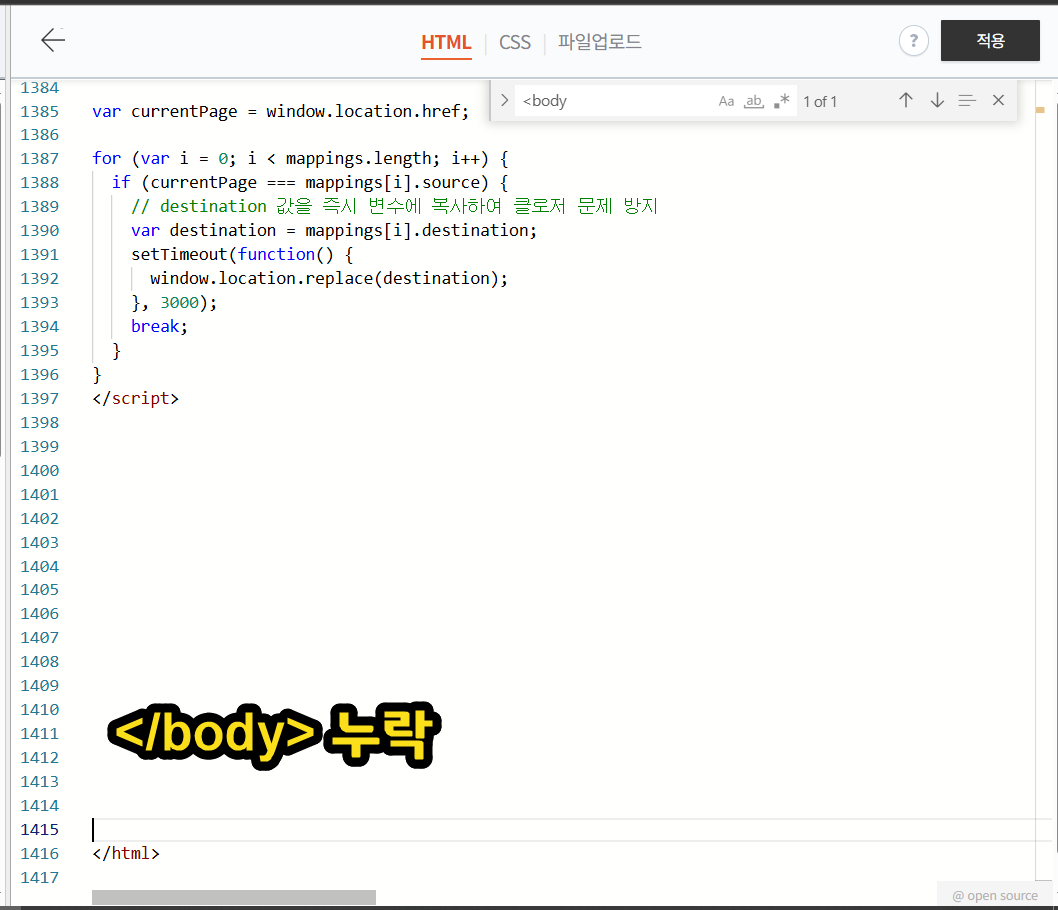Viewport: 1058px width, 910px height.
Task: Toggle regular expression search option
Action: [x=781, y=101]
